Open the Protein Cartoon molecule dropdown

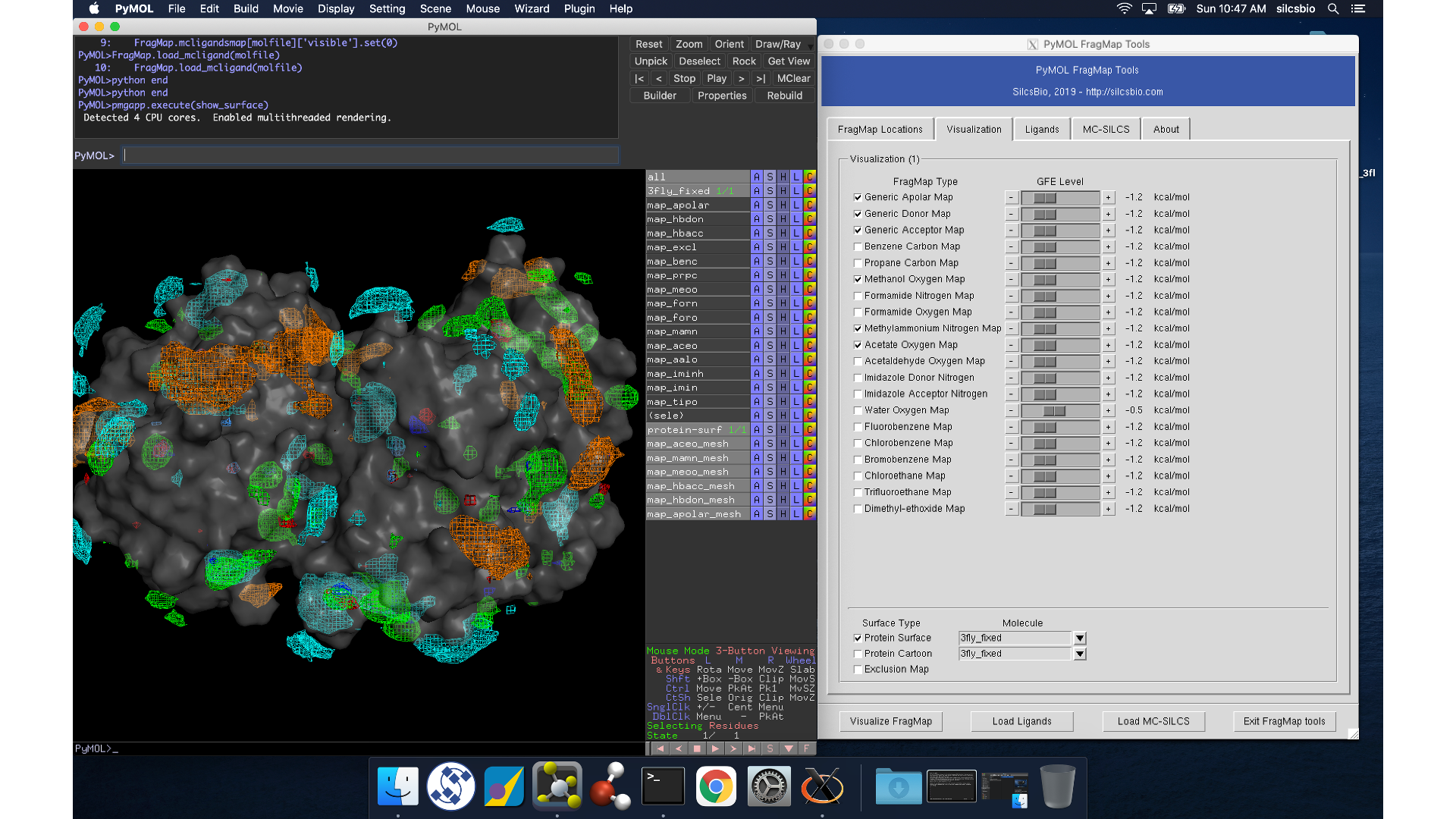(1080, 652)
